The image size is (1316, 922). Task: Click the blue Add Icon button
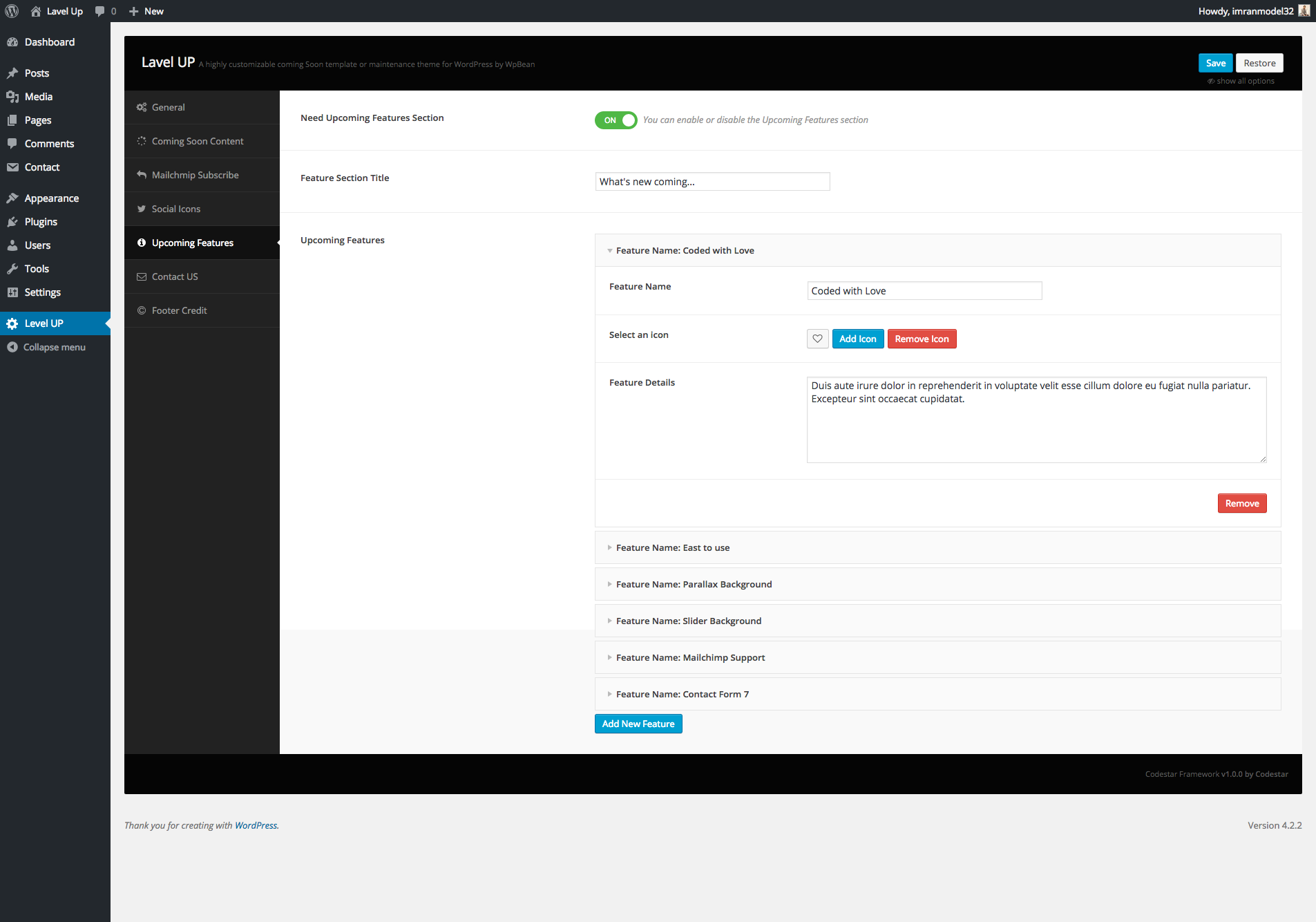tap(858, 339)
